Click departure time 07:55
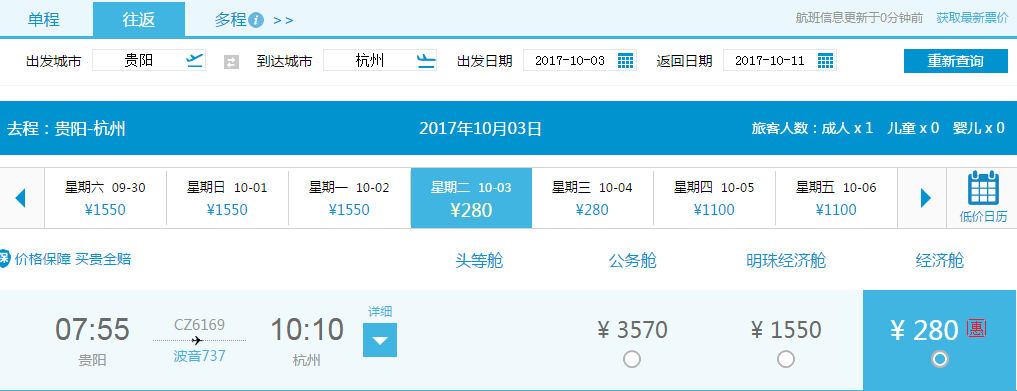Viewport: 1017px width, 391px height. [x=92, y=329]
